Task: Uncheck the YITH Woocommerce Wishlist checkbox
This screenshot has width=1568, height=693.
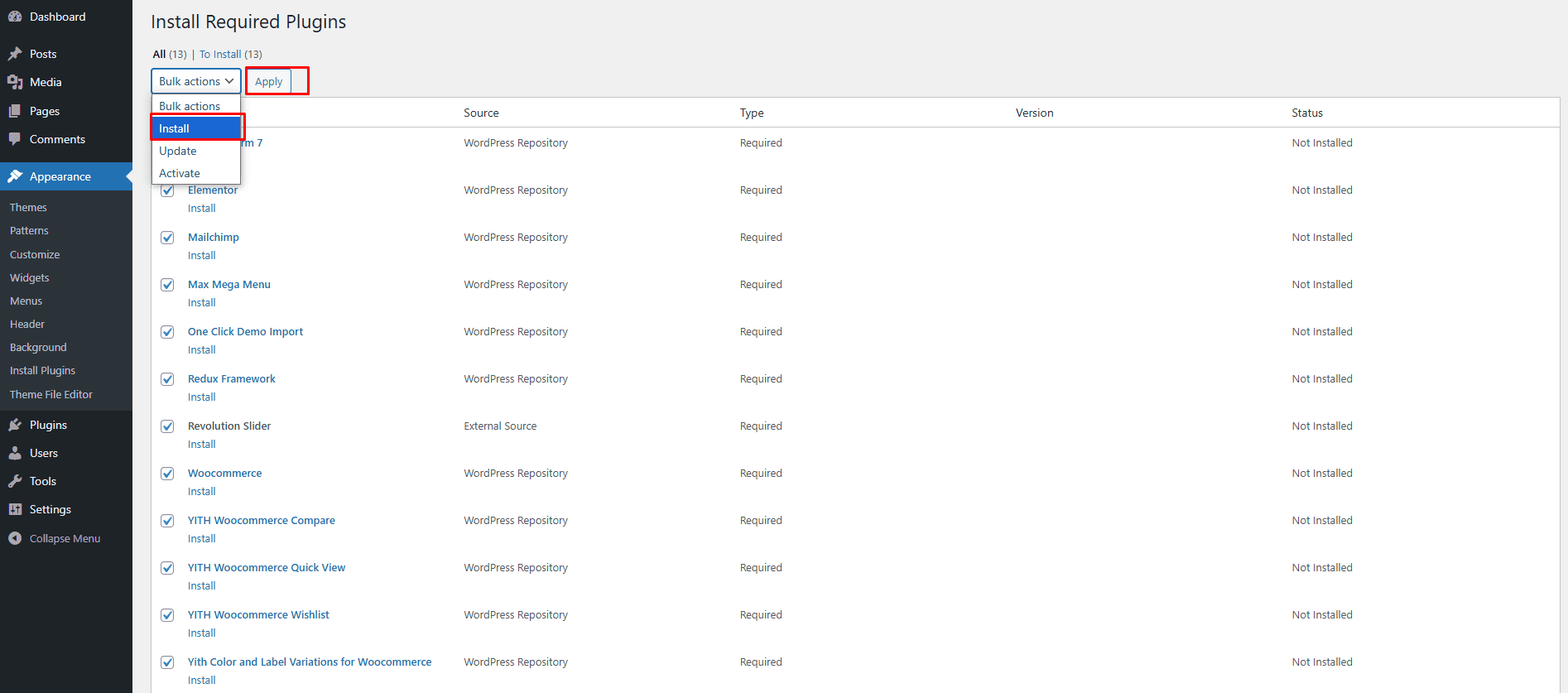Action: click(x=167, y=615)
